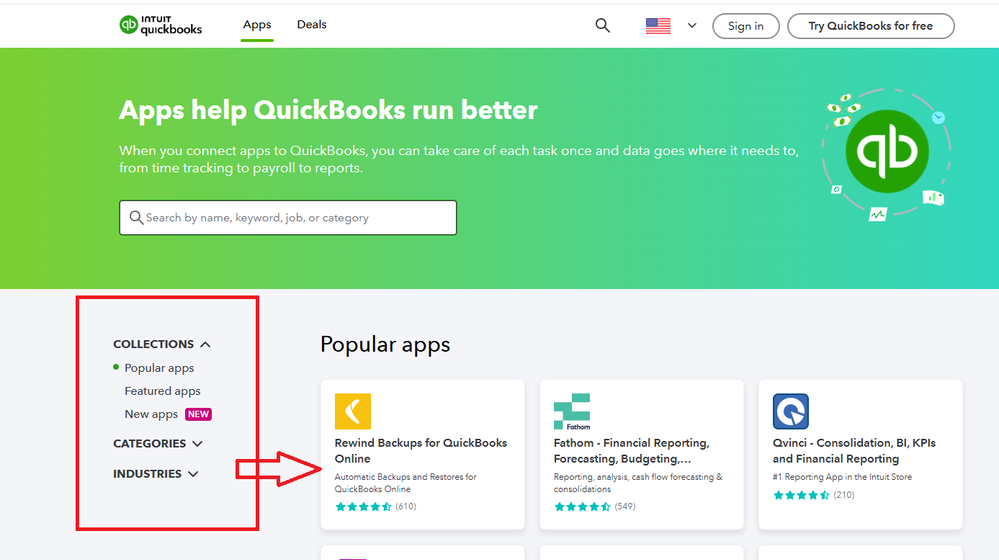The image size is (999, 560).
Task: Select Popular apps collection
Action: pos(159,368)
